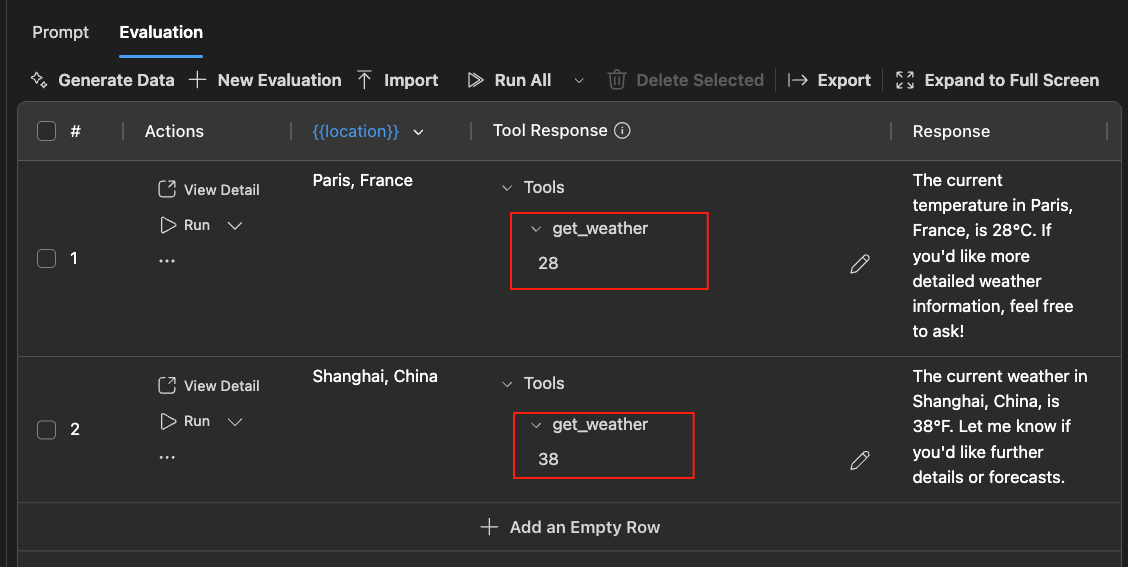
Task: Toggle the select-all header checkbox
Action: point(46,131)
